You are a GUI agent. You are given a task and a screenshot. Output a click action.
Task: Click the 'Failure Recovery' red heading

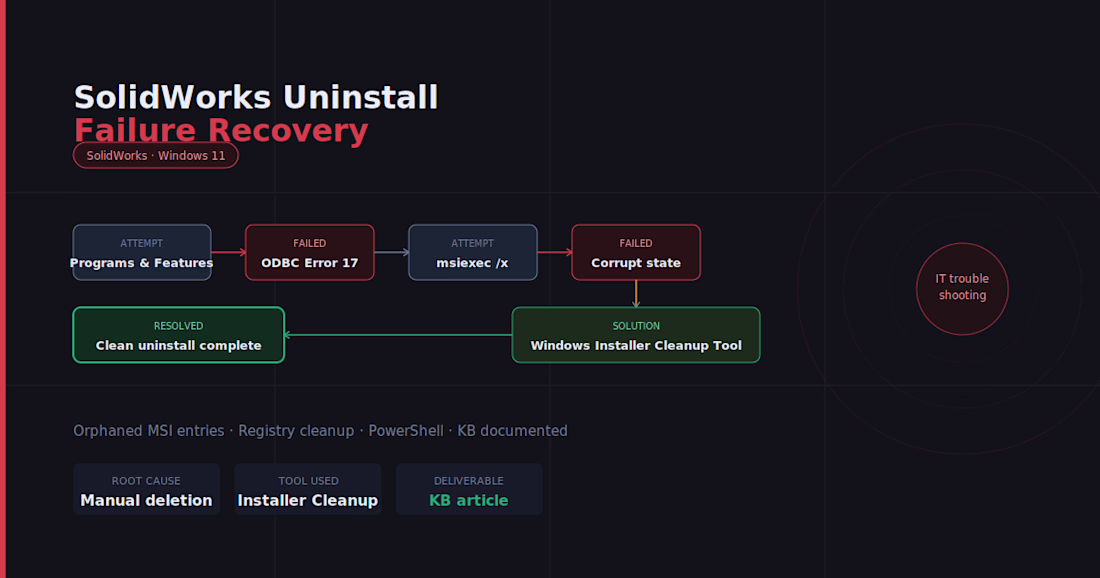[221, 130]
